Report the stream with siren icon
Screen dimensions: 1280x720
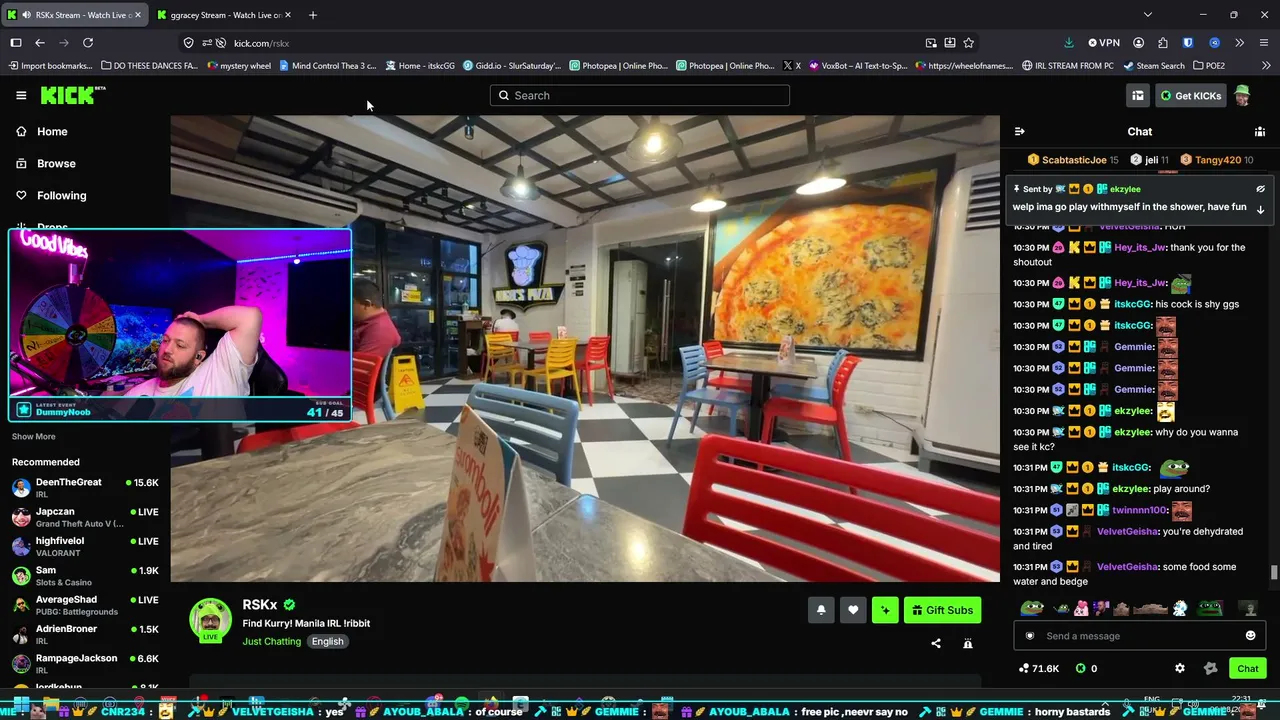click(x=968, y=644)
